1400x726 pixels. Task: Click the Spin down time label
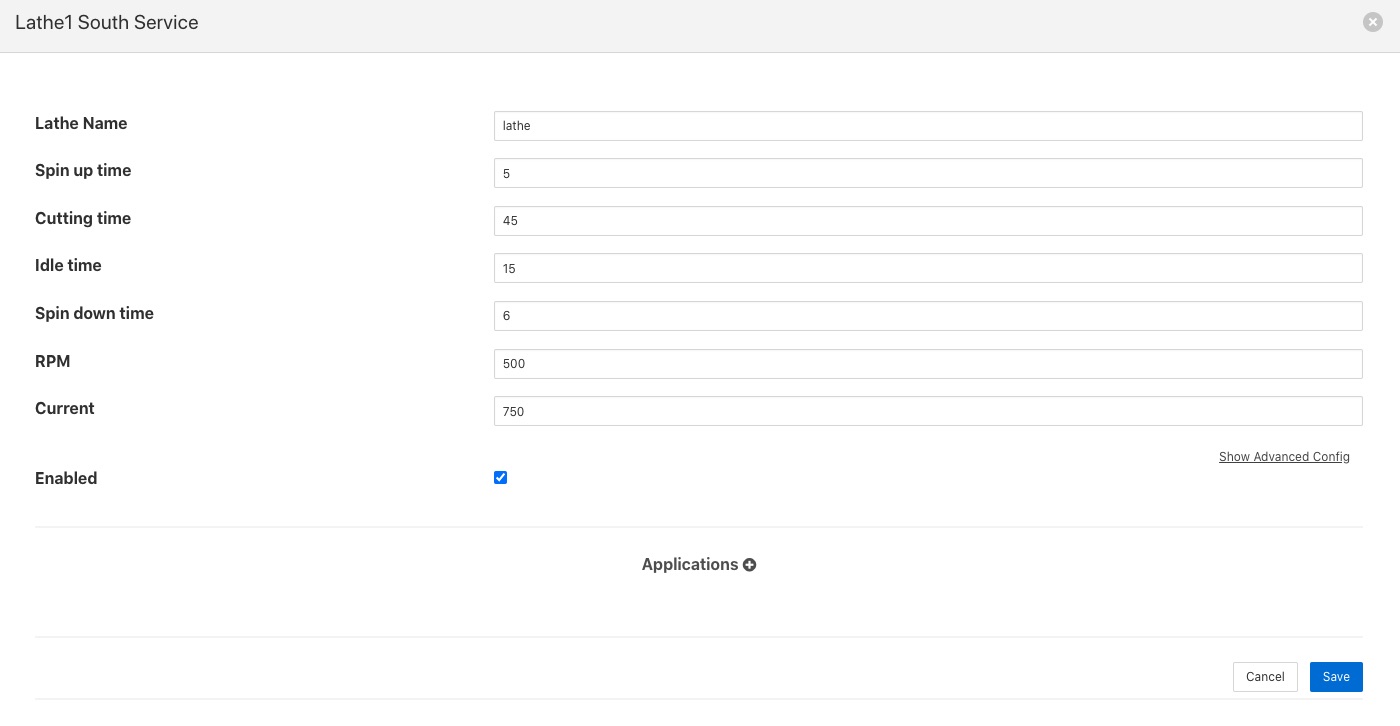click(94, 313)
